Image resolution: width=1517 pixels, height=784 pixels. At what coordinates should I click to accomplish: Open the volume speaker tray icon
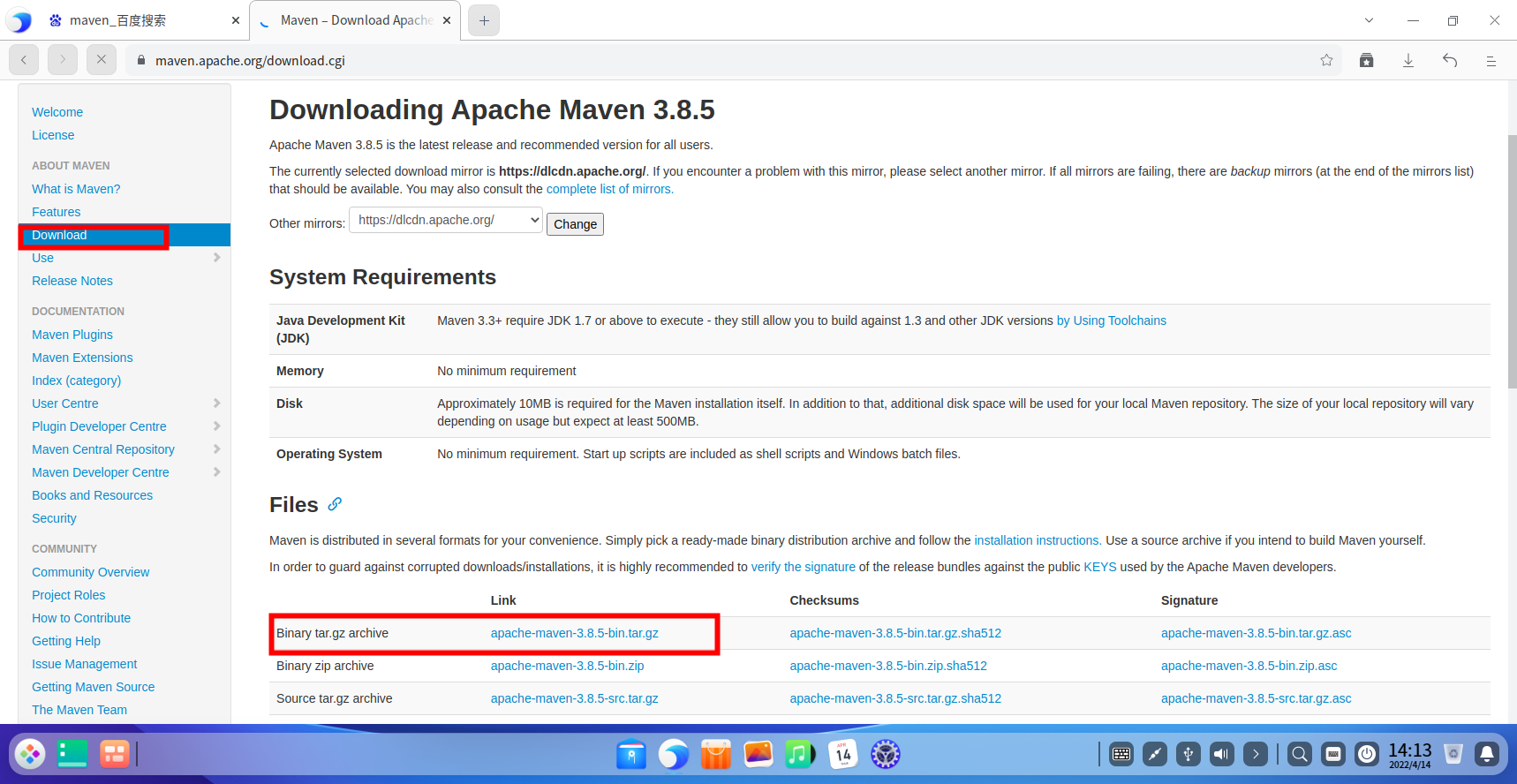click(1222, 754)
